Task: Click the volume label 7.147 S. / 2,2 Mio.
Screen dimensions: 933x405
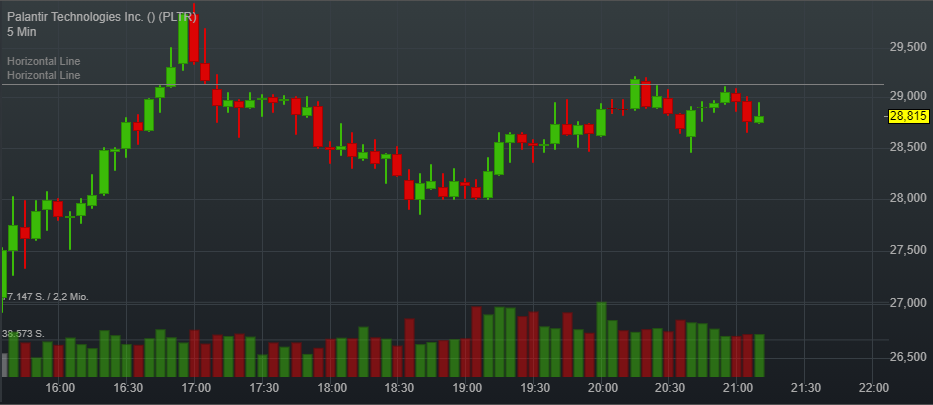Action: pos(48,296)
